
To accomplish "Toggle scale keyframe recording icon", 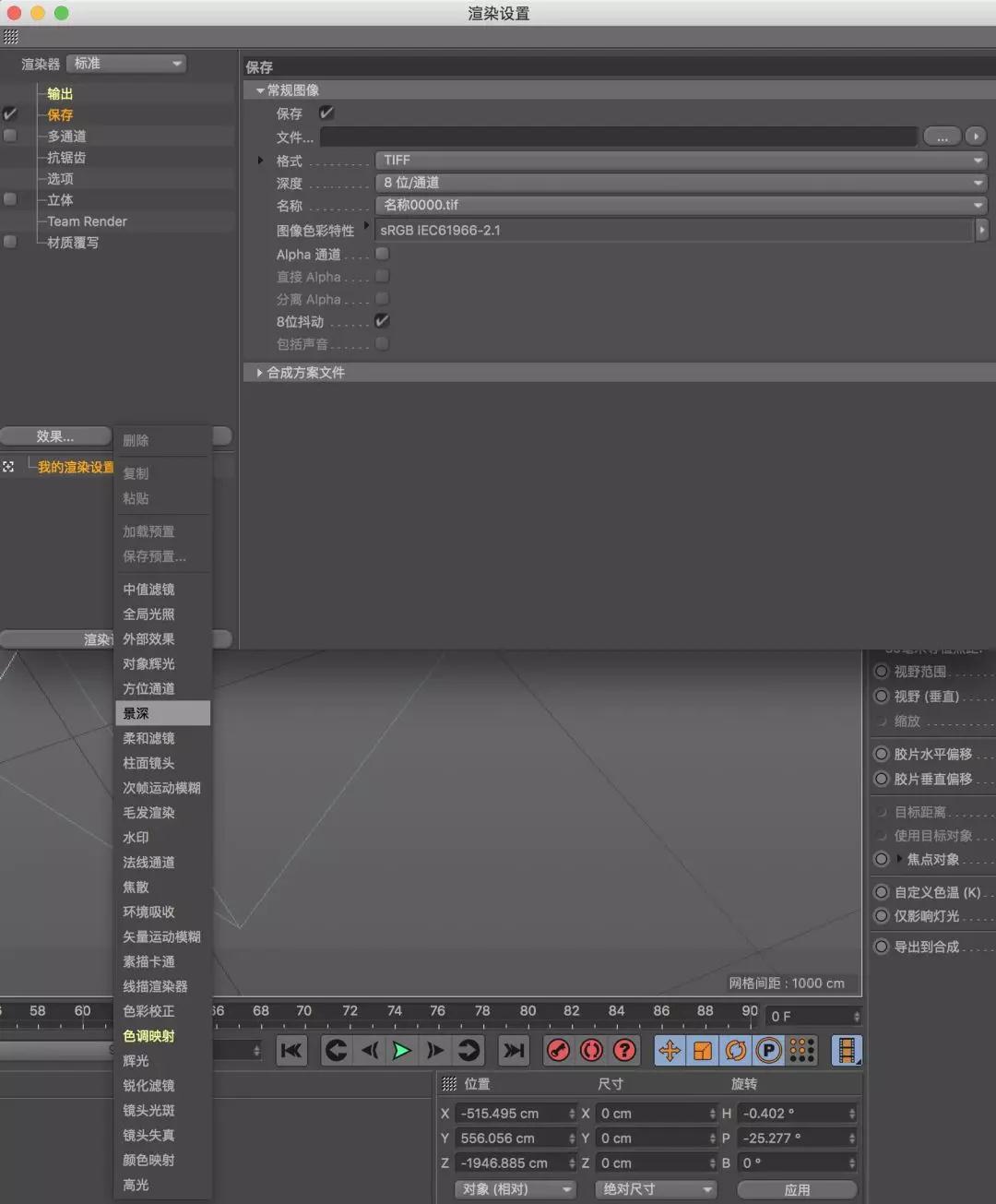I will tap(703, 1050).
